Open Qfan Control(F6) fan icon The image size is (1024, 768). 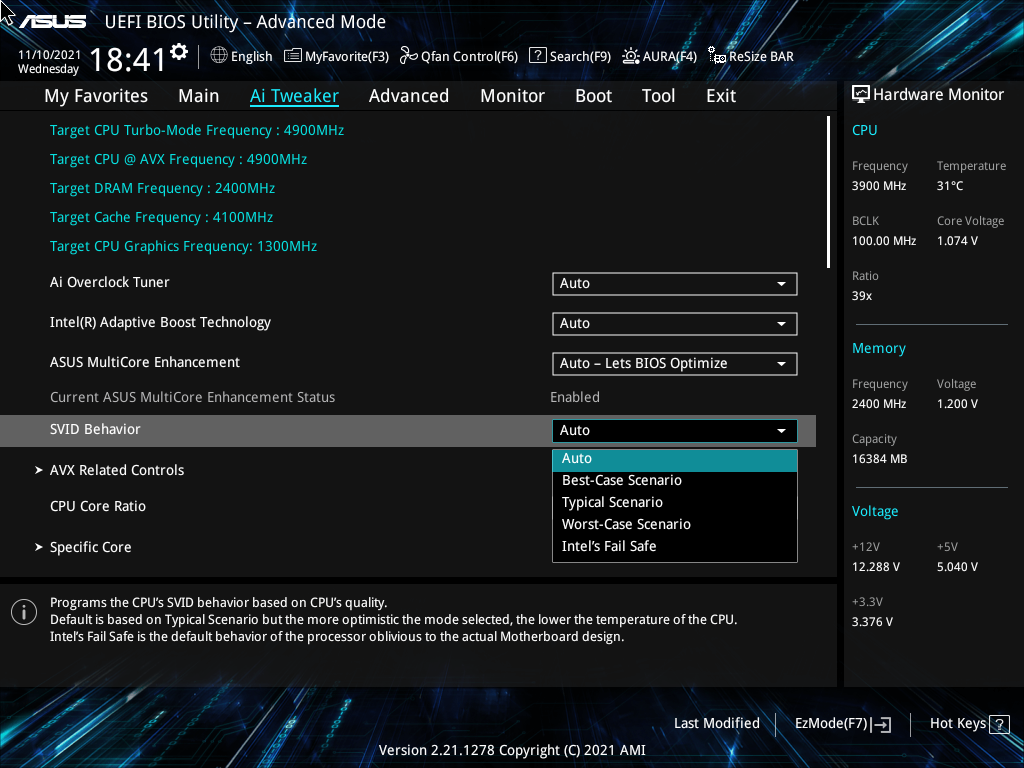408,56
